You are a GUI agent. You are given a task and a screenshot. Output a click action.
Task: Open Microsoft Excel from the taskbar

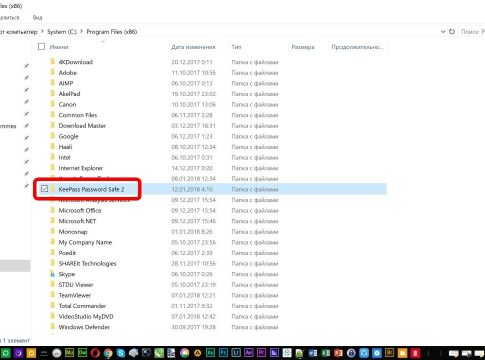coord(325,353)
